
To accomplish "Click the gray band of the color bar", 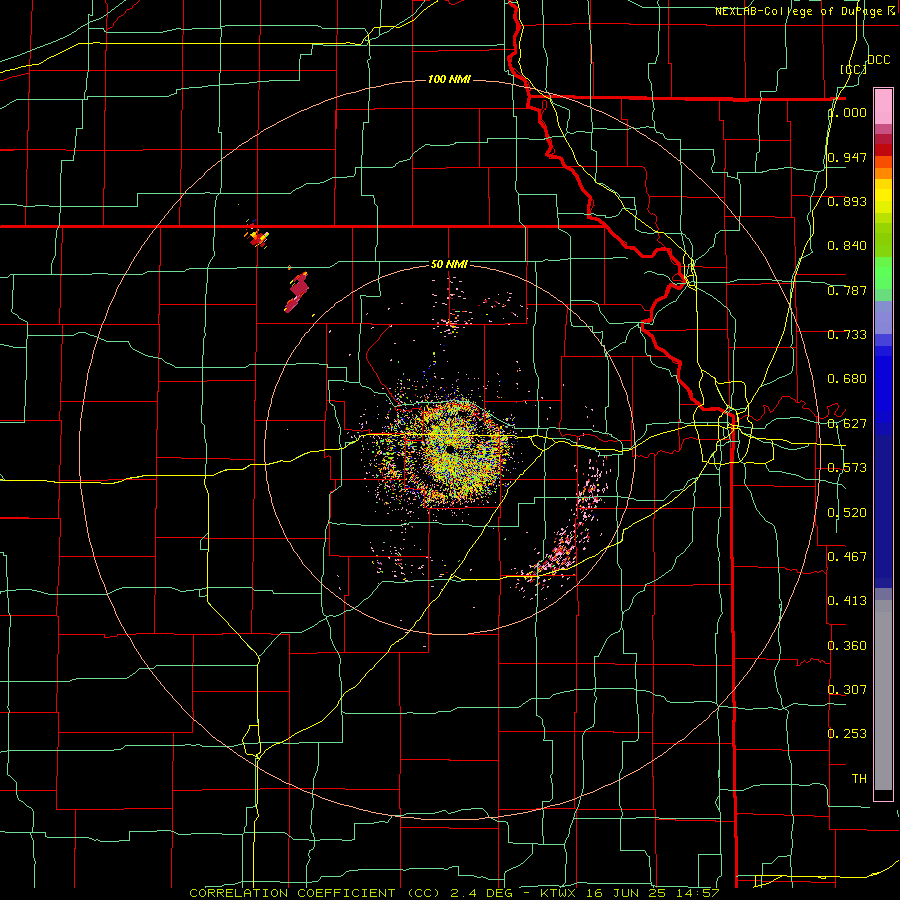I will click(x=883, y=695).
